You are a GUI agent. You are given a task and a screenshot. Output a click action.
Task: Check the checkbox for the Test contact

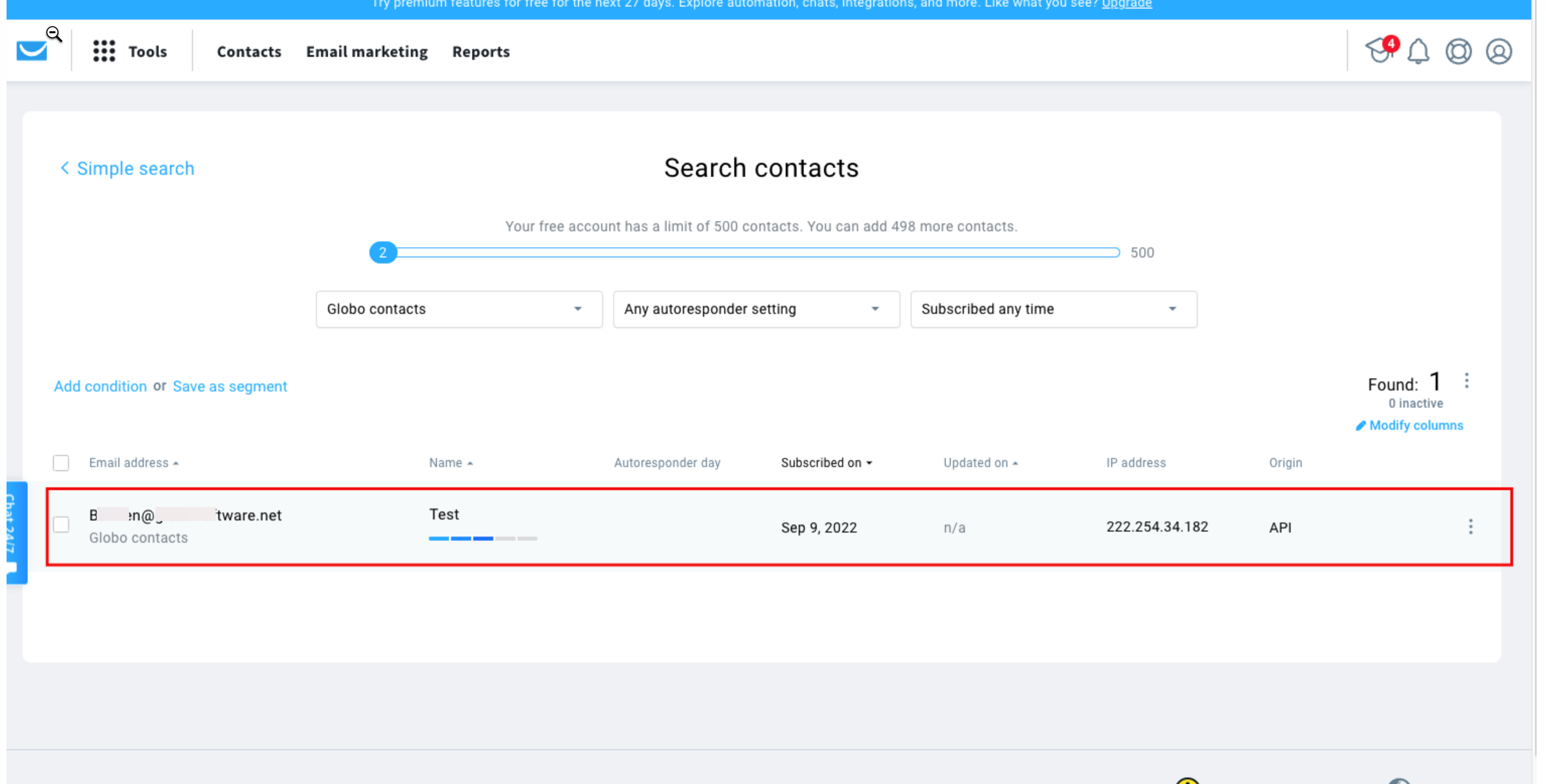(x=60, y=525)
